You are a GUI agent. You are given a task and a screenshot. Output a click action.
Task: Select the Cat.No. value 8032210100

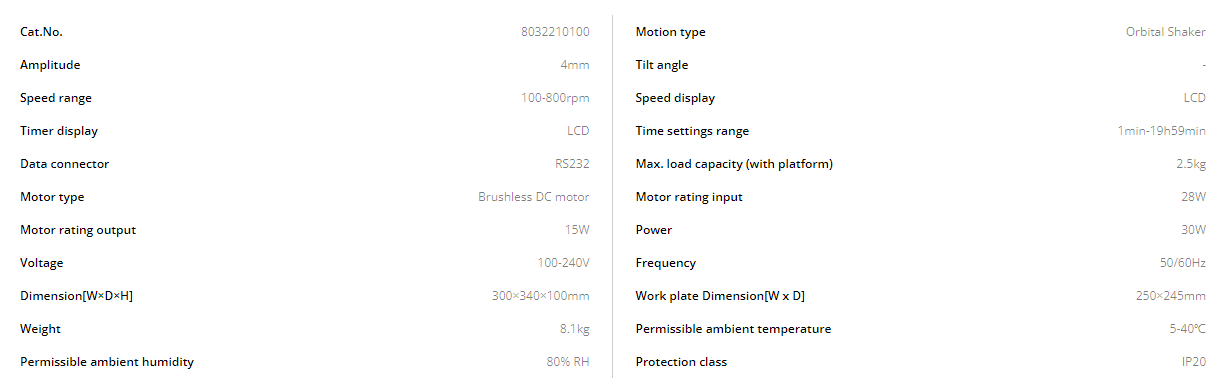tap(555, 32)
